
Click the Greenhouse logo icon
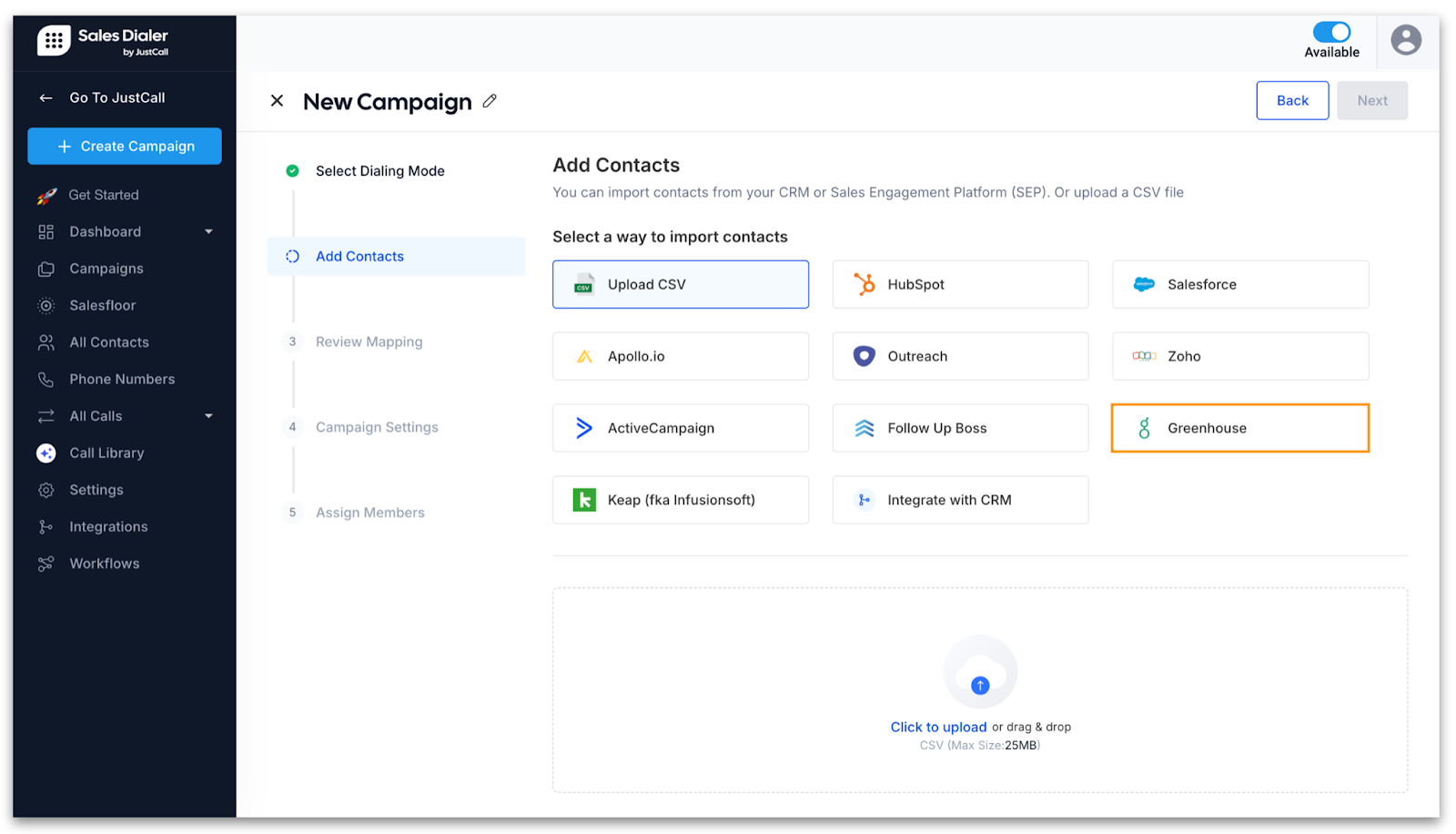tap(1144, 428)
